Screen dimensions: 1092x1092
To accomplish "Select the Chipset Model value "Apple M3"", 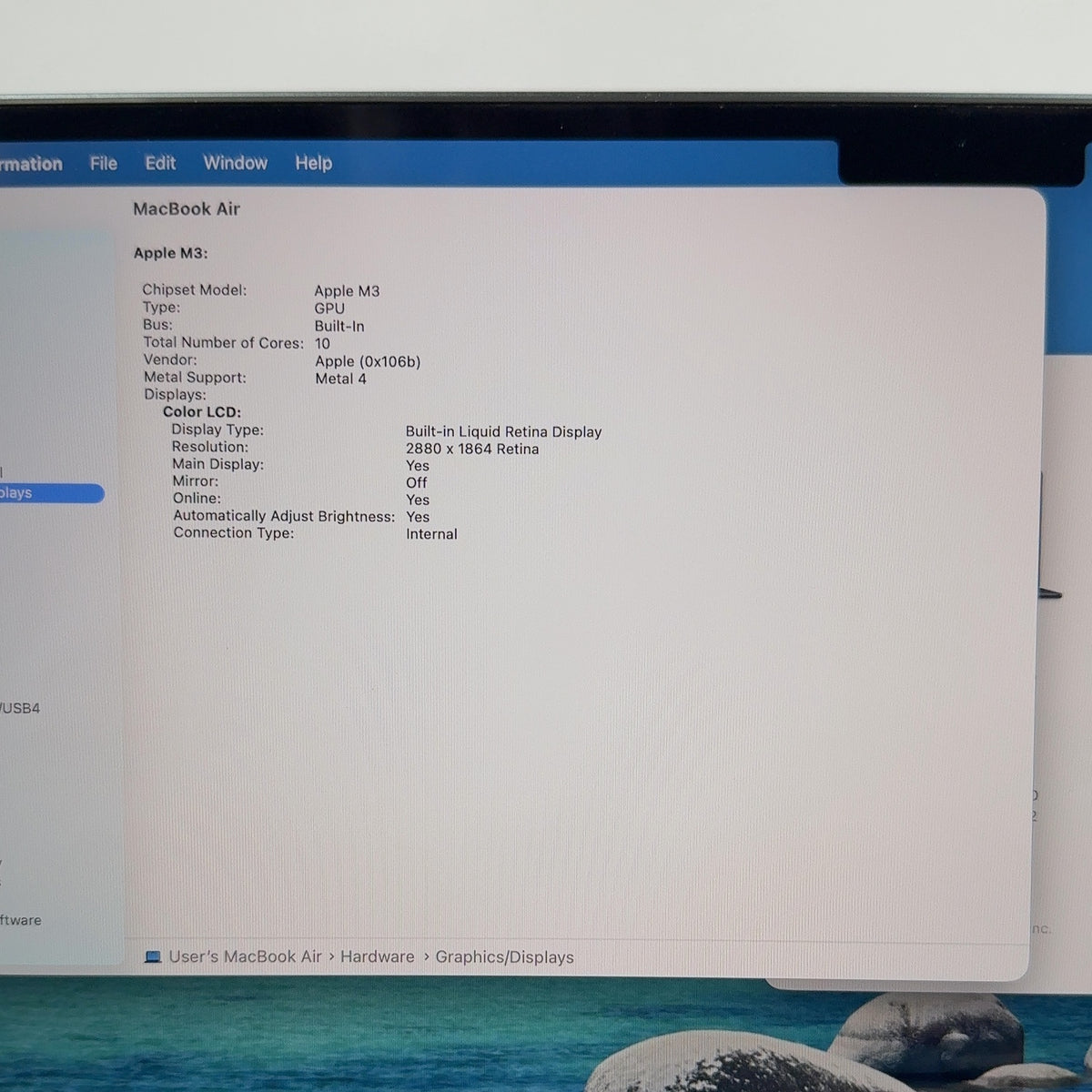I will [x=347, y=291].
